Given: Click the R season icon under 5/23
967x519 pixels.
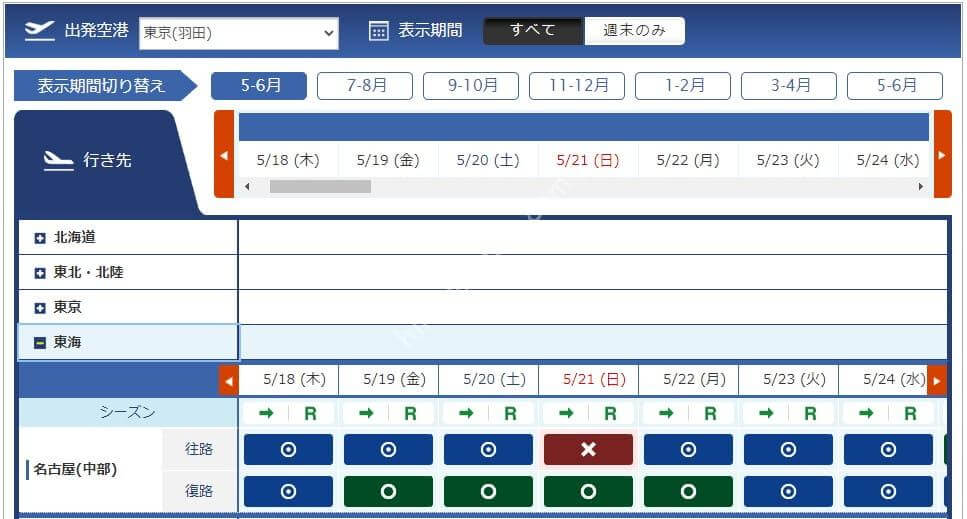Looking at the screenshot, I should click(810, 414).
